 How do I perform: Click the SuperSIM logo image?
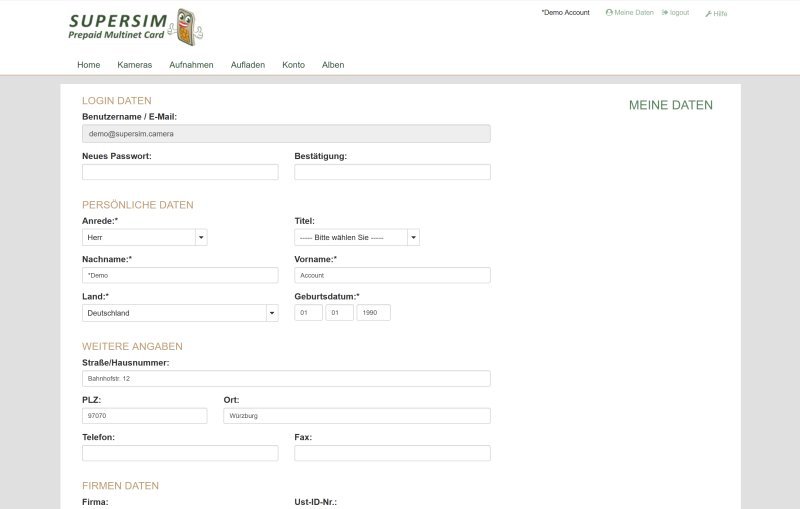pos(135,27)
